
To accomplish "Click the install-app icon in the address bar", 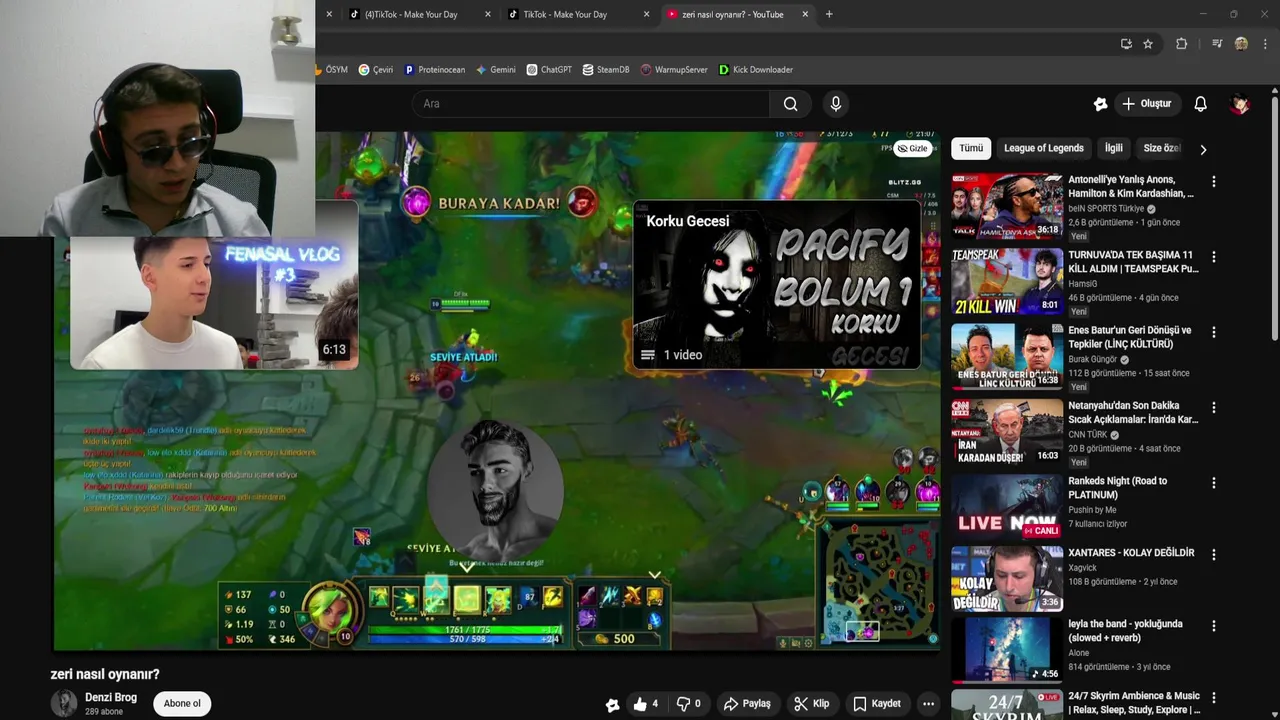I will tap(1126, 44).
